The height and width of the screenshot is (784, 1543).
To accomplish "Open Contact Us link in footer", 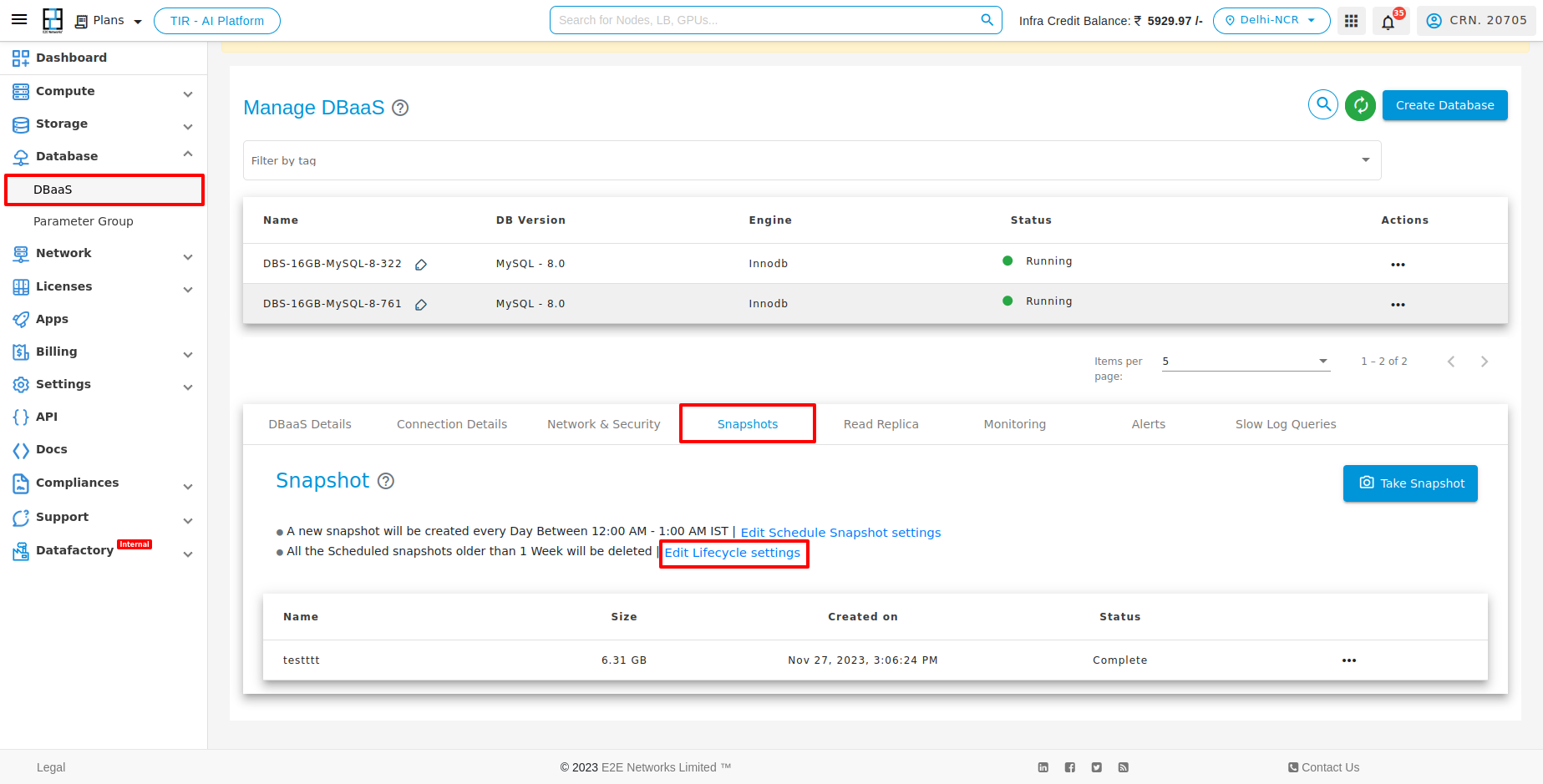I will (1324, 767).
